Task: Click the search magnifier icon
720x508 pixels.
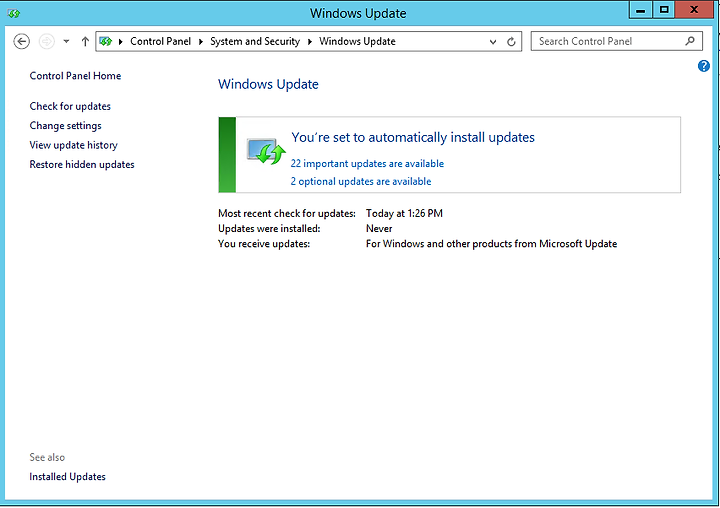Action: (x=690, y=41)
